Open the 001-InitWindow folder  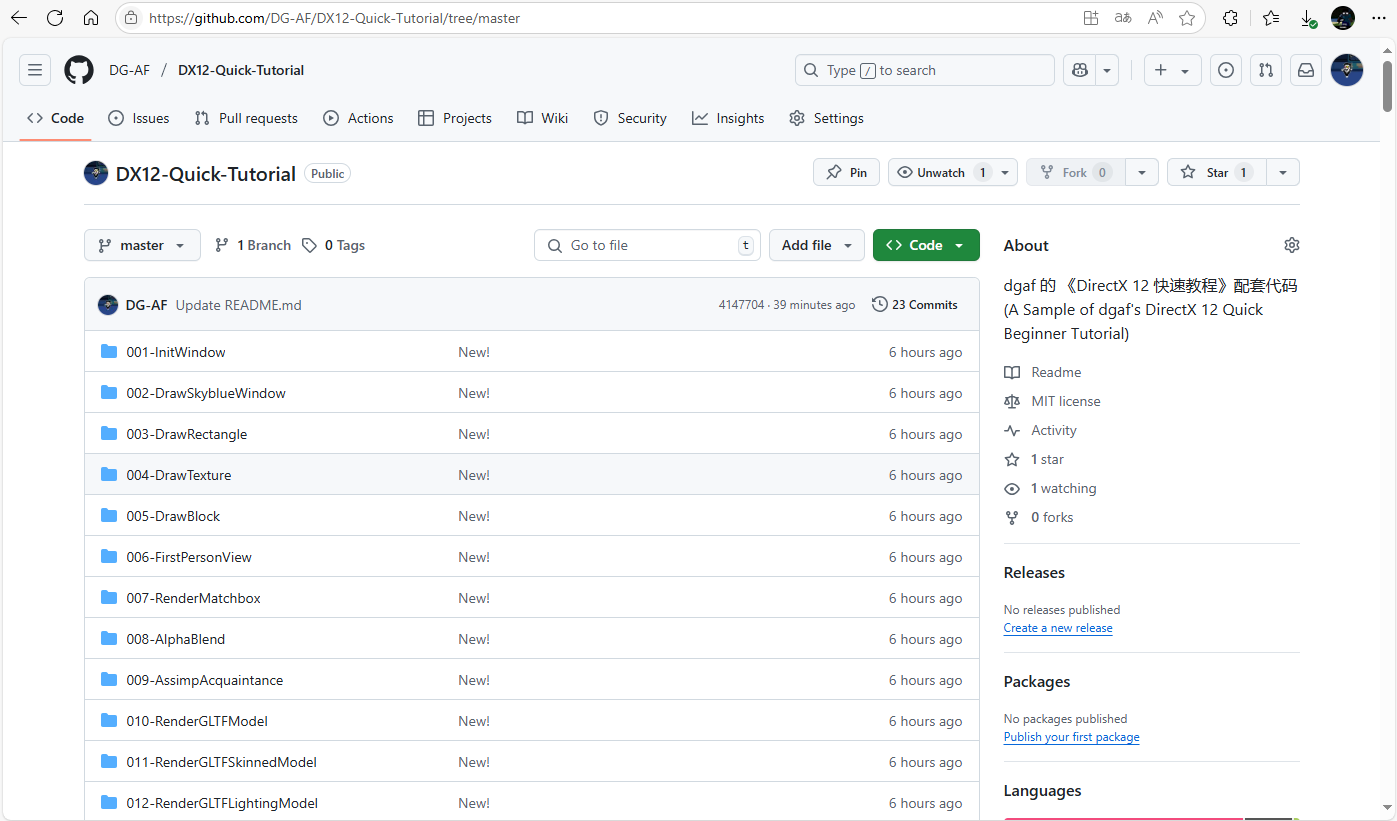176,352
